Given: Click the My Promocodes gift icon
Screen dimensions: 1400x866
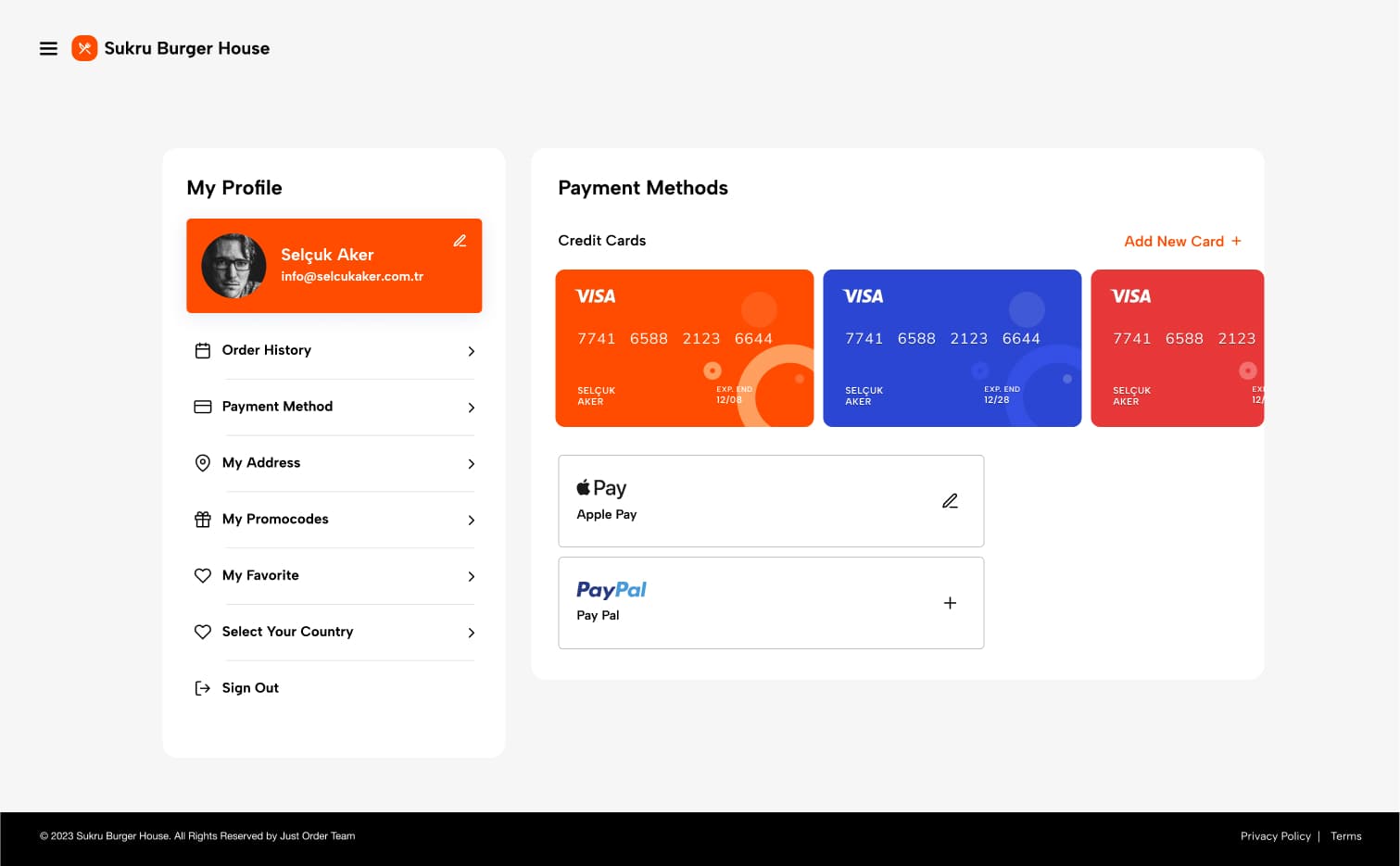Looking at the screenshot, I should click(203, 520).
